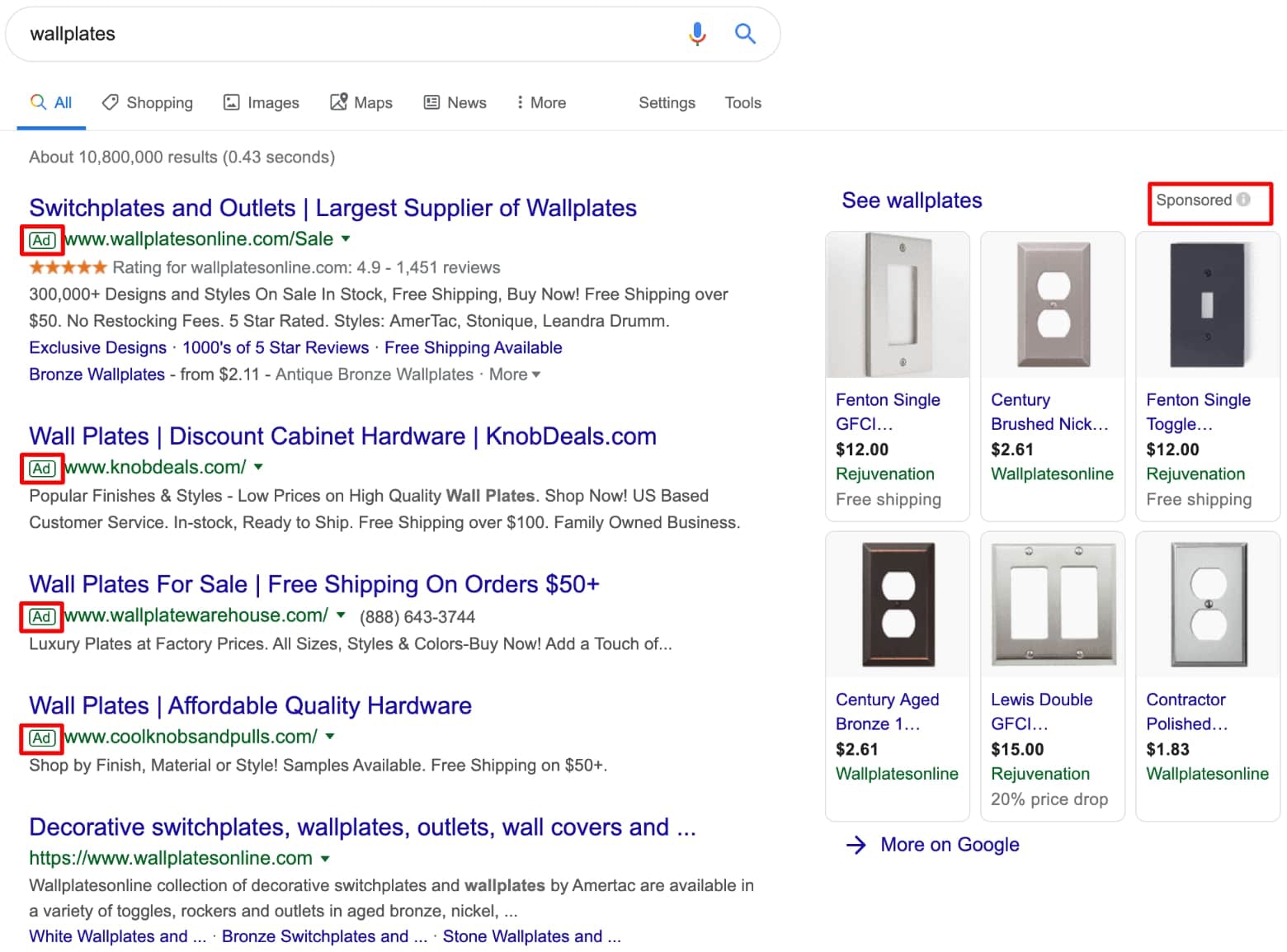Expand the arrow next to knobdeals.com
The height and width of the screenshot is (952, 1287).
pos(259,467)
